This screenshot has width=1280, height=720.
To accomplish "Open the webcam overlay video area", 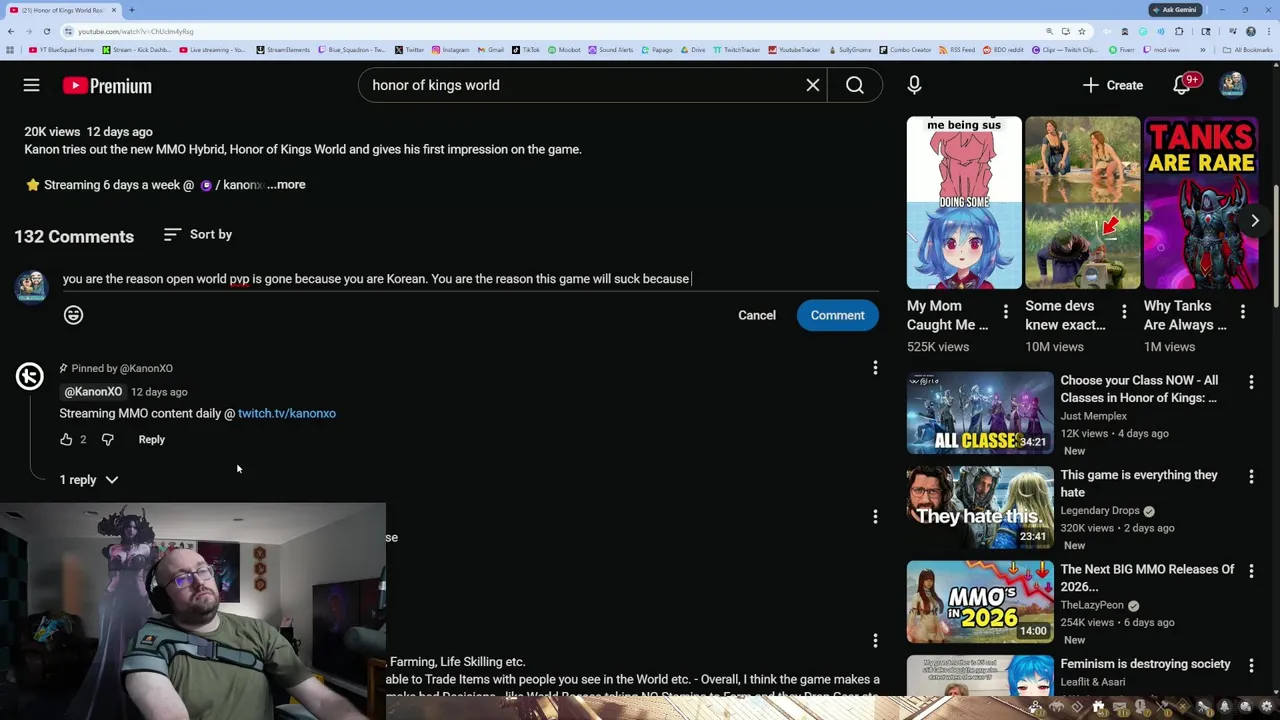I will [x=192, y=611].
